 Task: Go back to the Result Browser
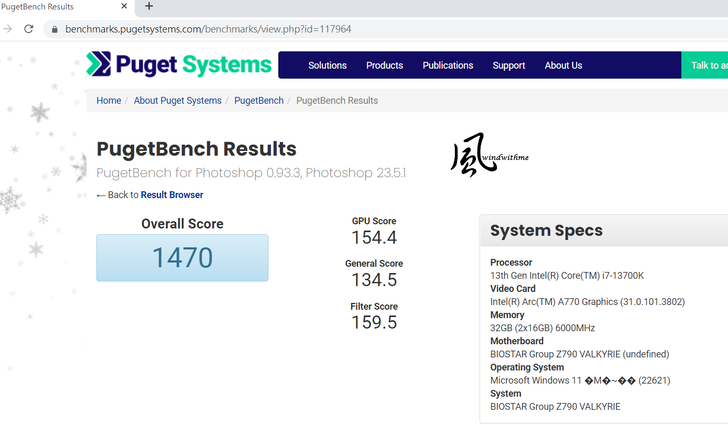[x=171, y=195]
